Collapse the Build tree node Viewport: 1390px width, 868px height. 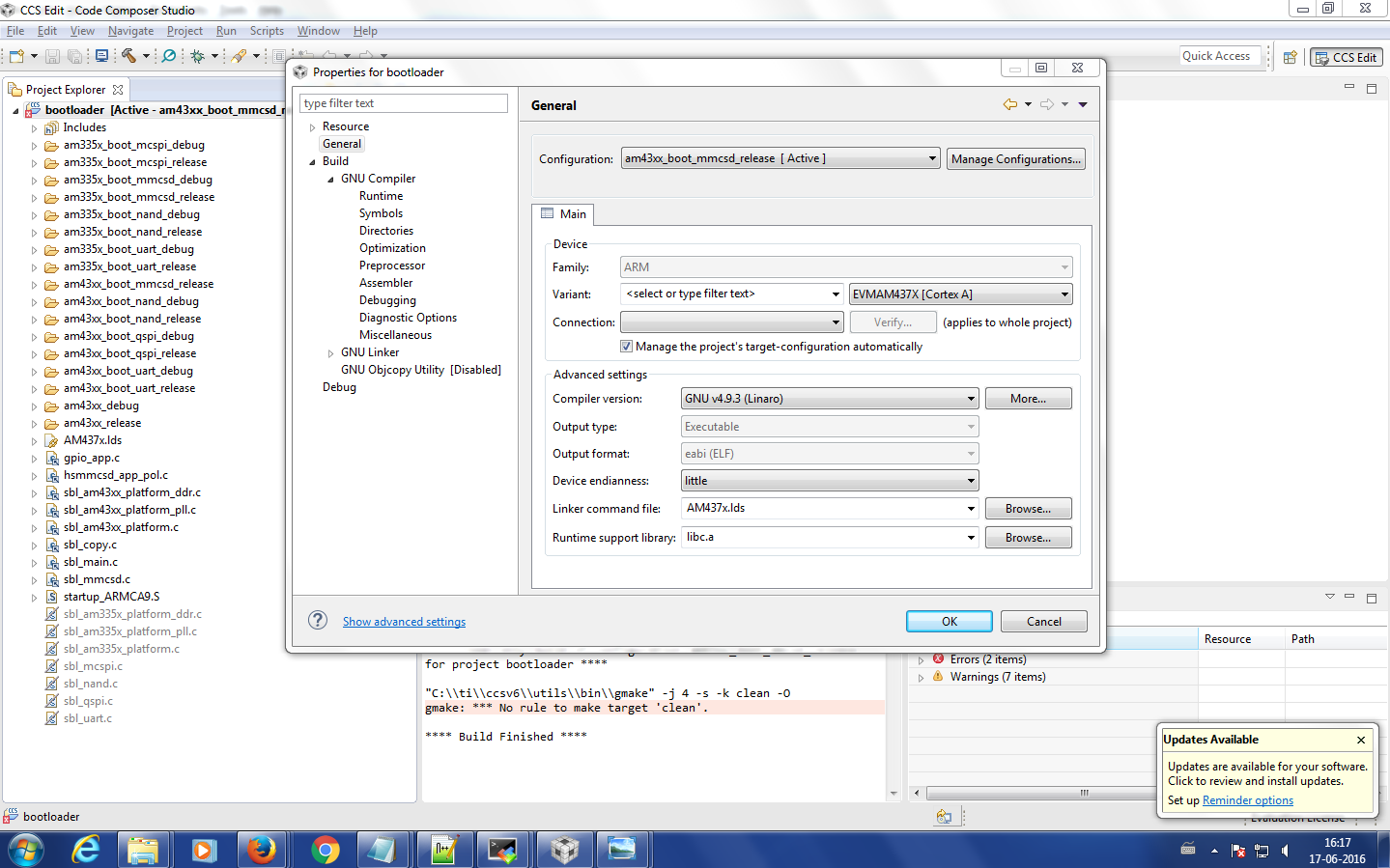(312, 162)
